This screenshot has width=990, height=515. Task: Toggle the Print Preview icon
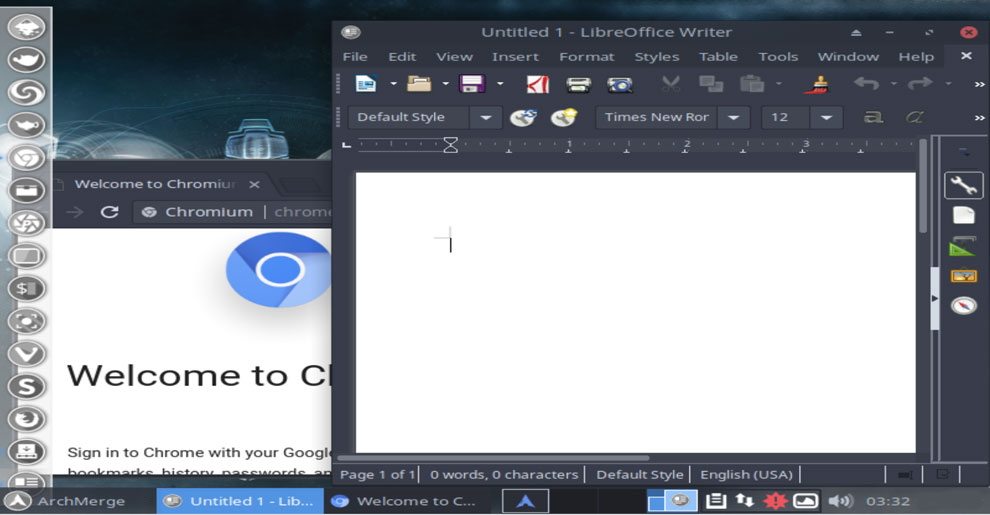(x=620, y=85)
